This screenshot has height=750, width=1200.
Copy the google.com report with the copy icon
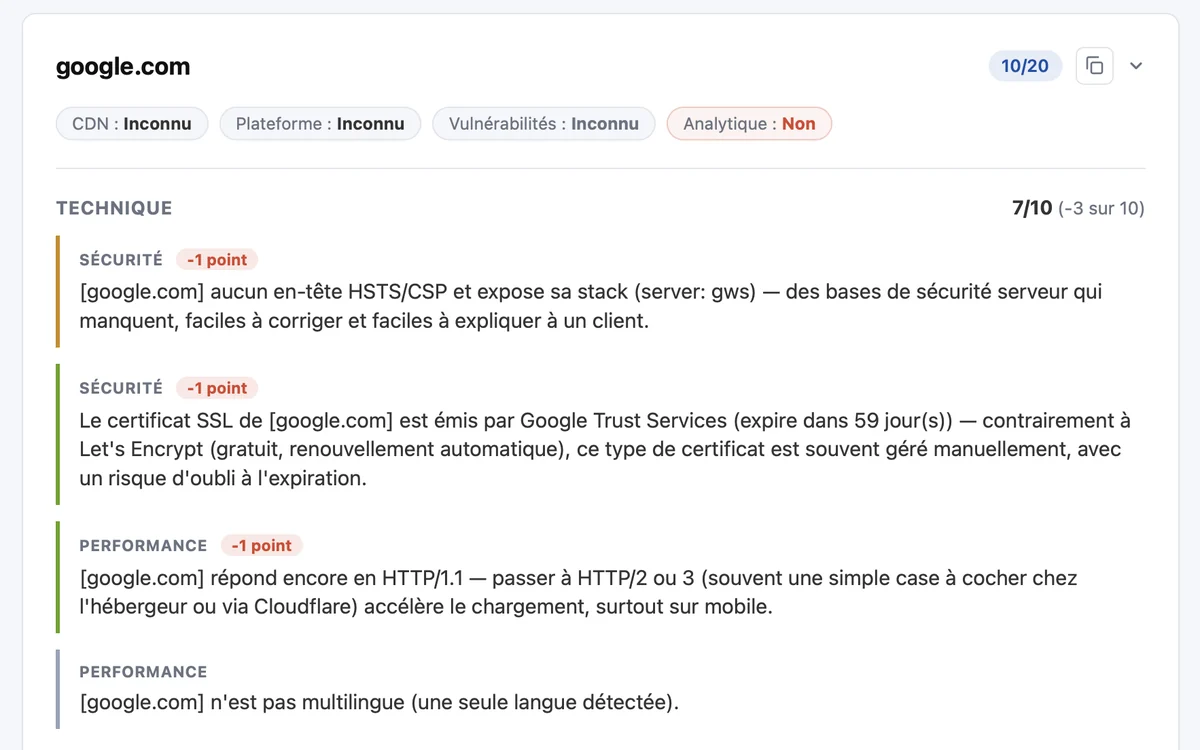1094,66
